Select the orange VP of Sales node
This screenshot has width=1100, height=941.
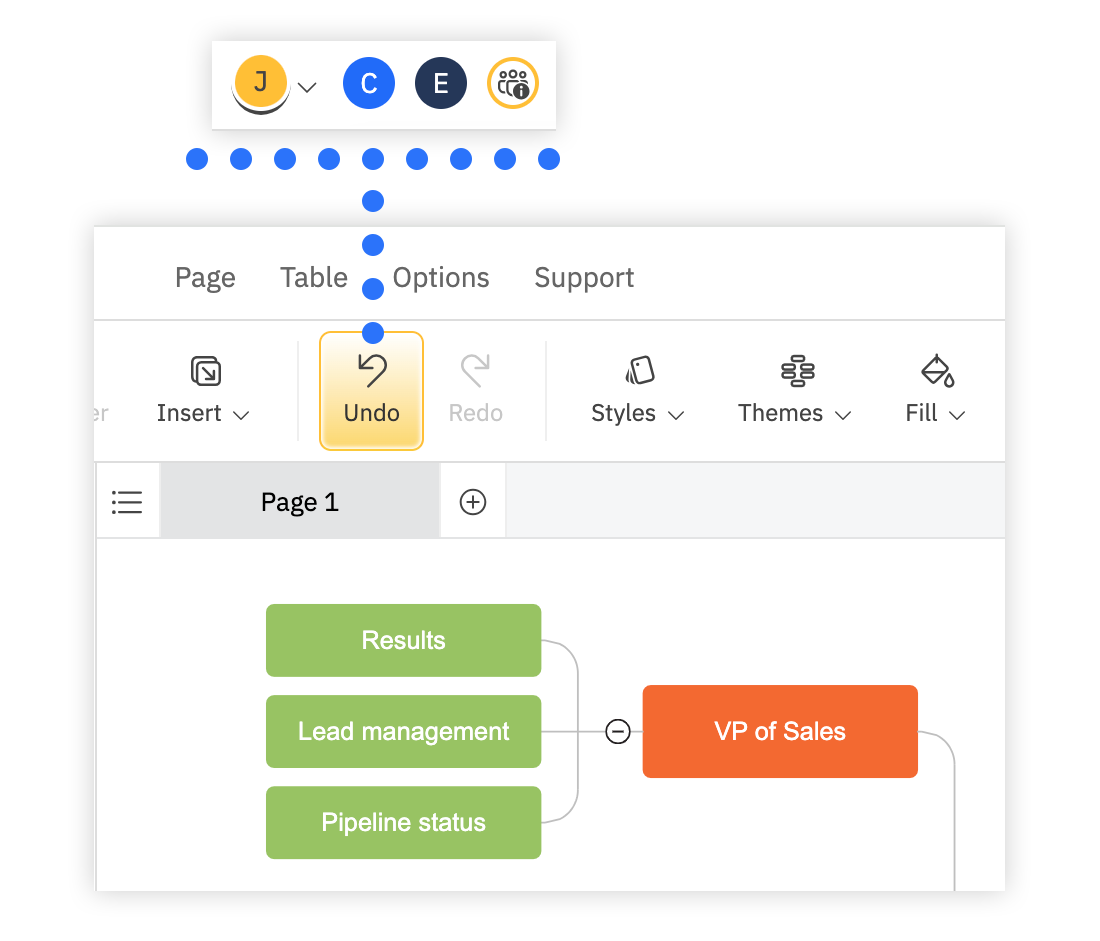pos(780,731)
